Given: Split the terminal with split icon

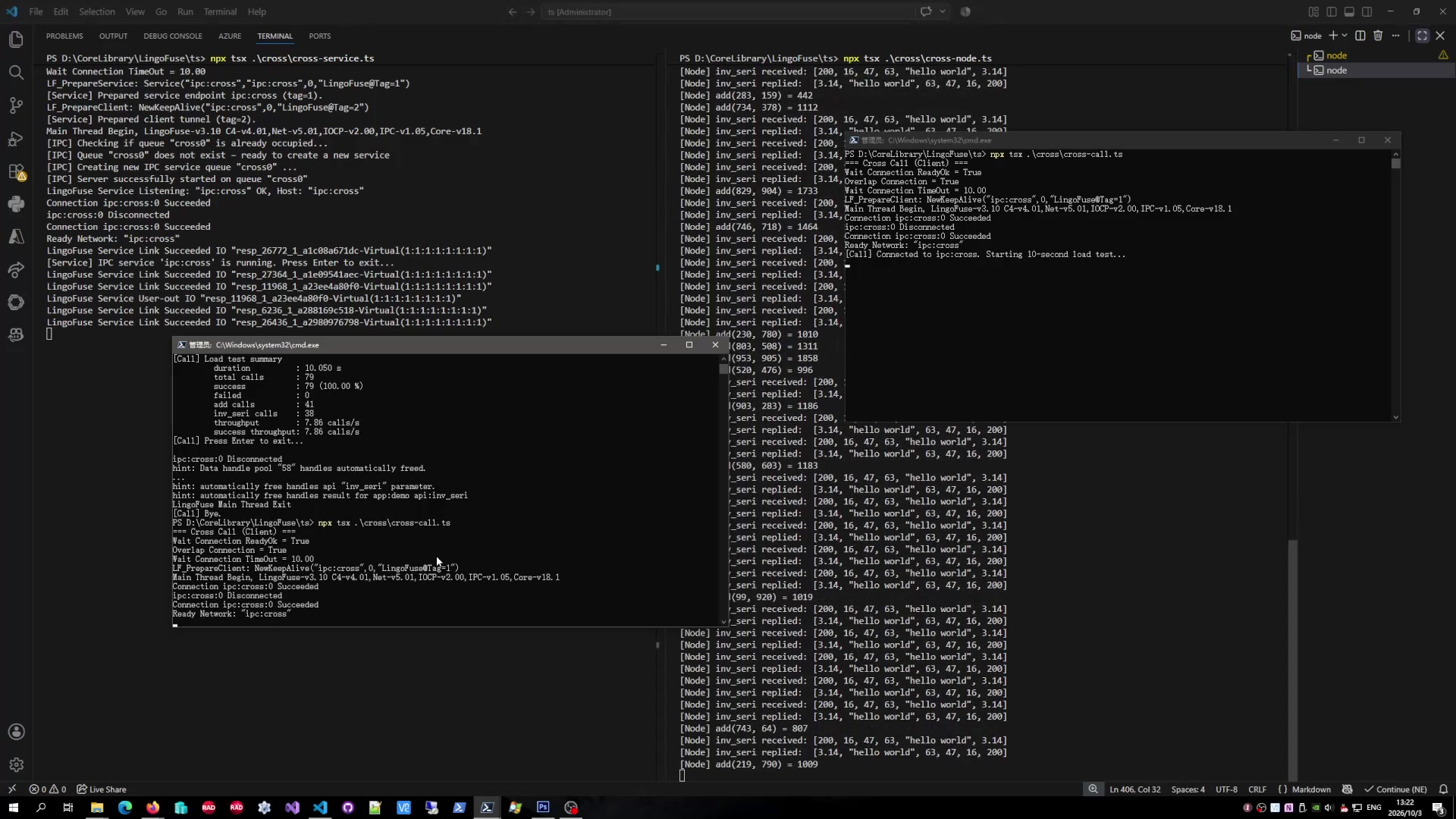Looking at the screenshot, I should tap(1360, 36).
